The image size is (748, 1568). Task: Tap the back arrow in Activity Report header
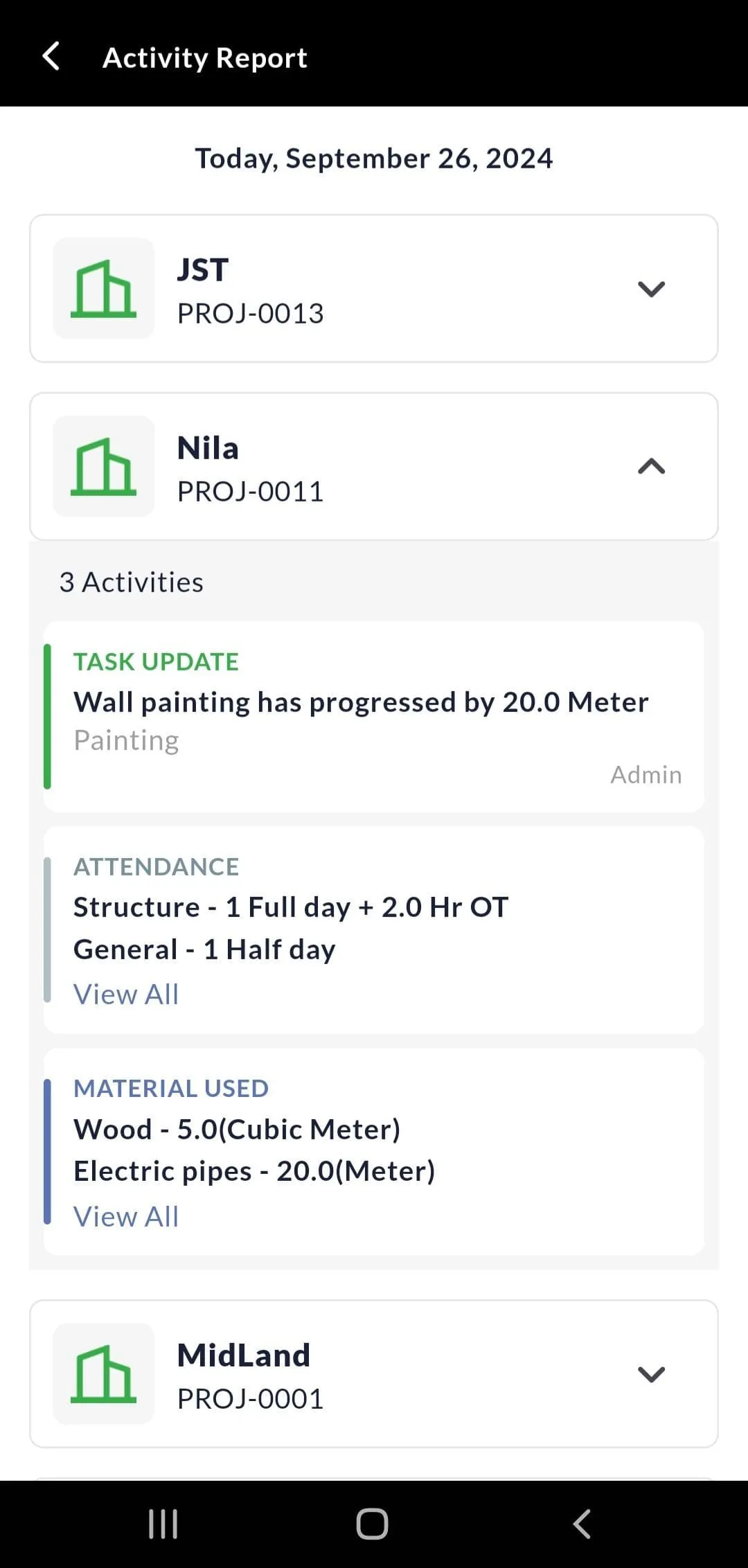tap(51, 57)
